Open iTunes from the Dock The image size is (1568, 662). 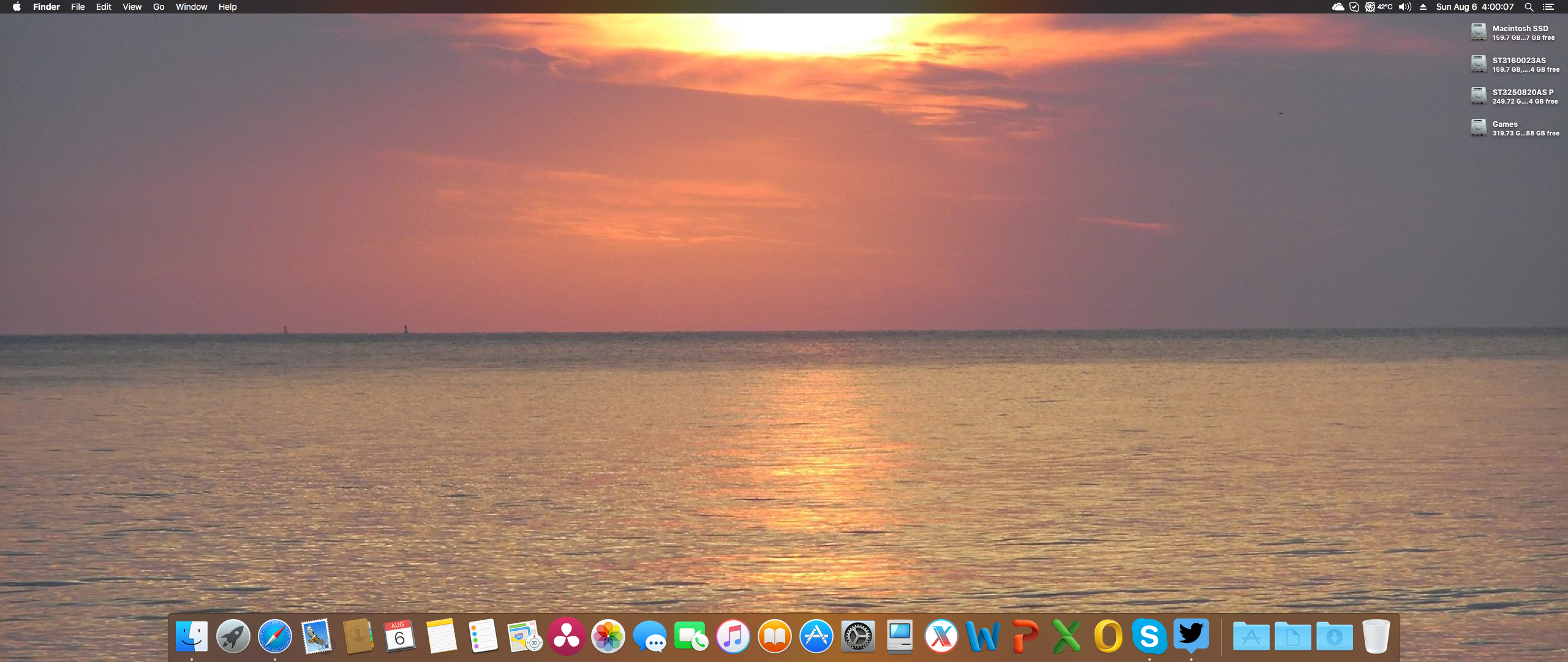[x=733, y=636]
